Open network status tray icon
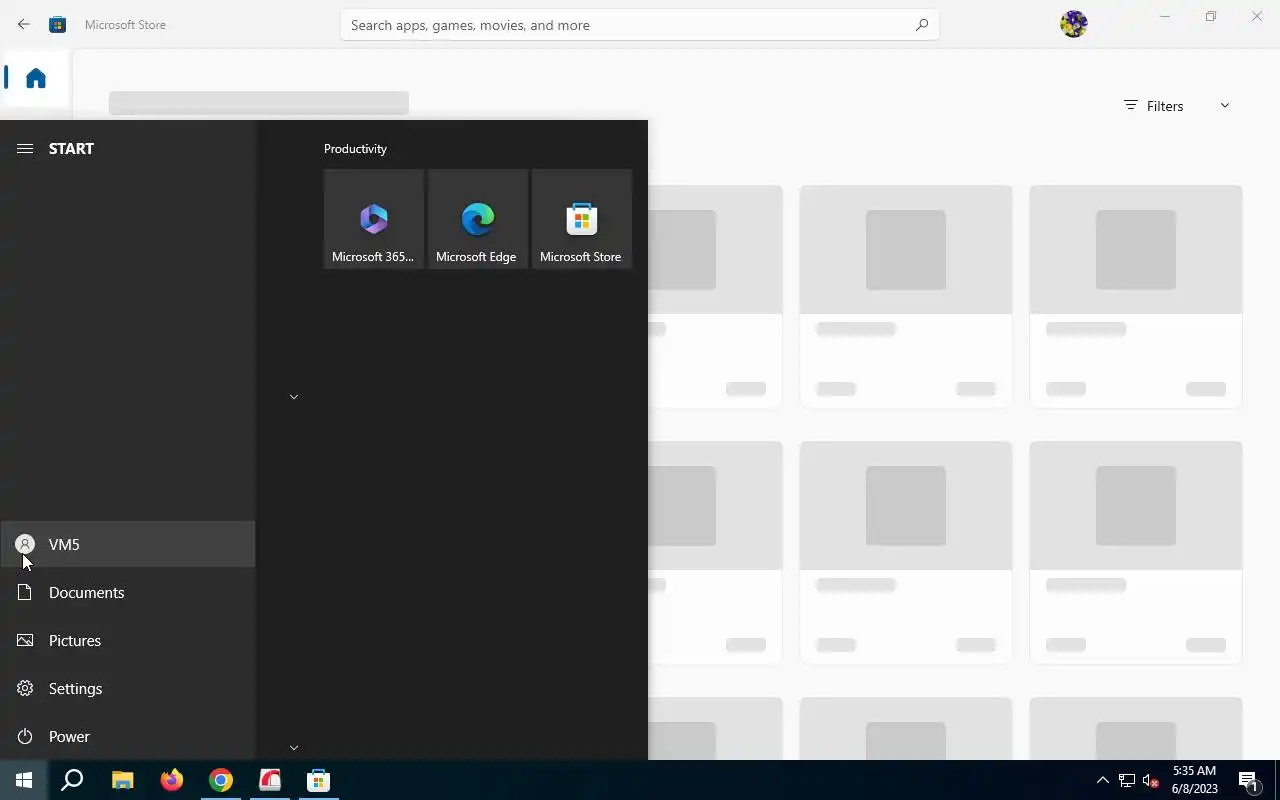This screenshot has width=1280, height=800. click(1127, 780)
